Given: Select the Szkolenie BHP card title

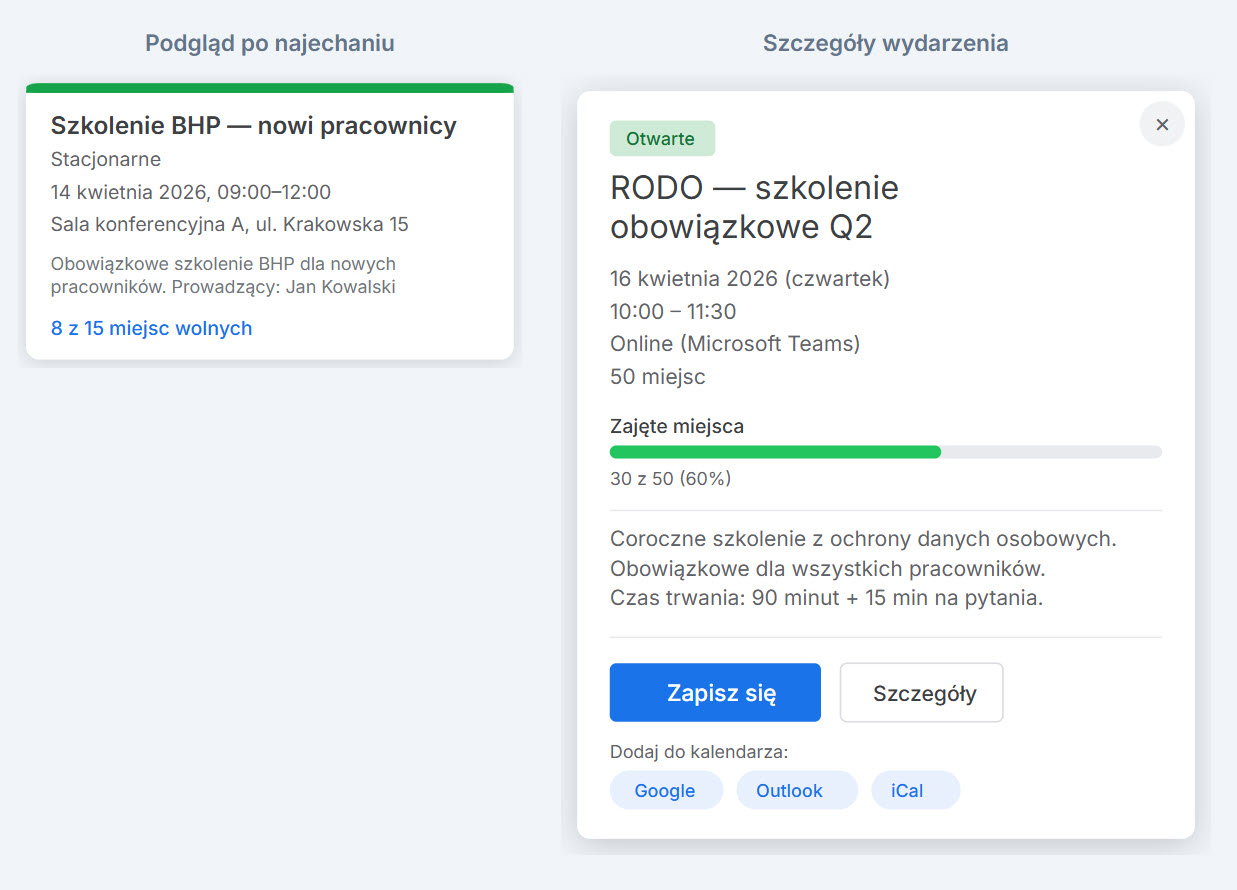Looking at the screenshot, I should coord(253,126).
